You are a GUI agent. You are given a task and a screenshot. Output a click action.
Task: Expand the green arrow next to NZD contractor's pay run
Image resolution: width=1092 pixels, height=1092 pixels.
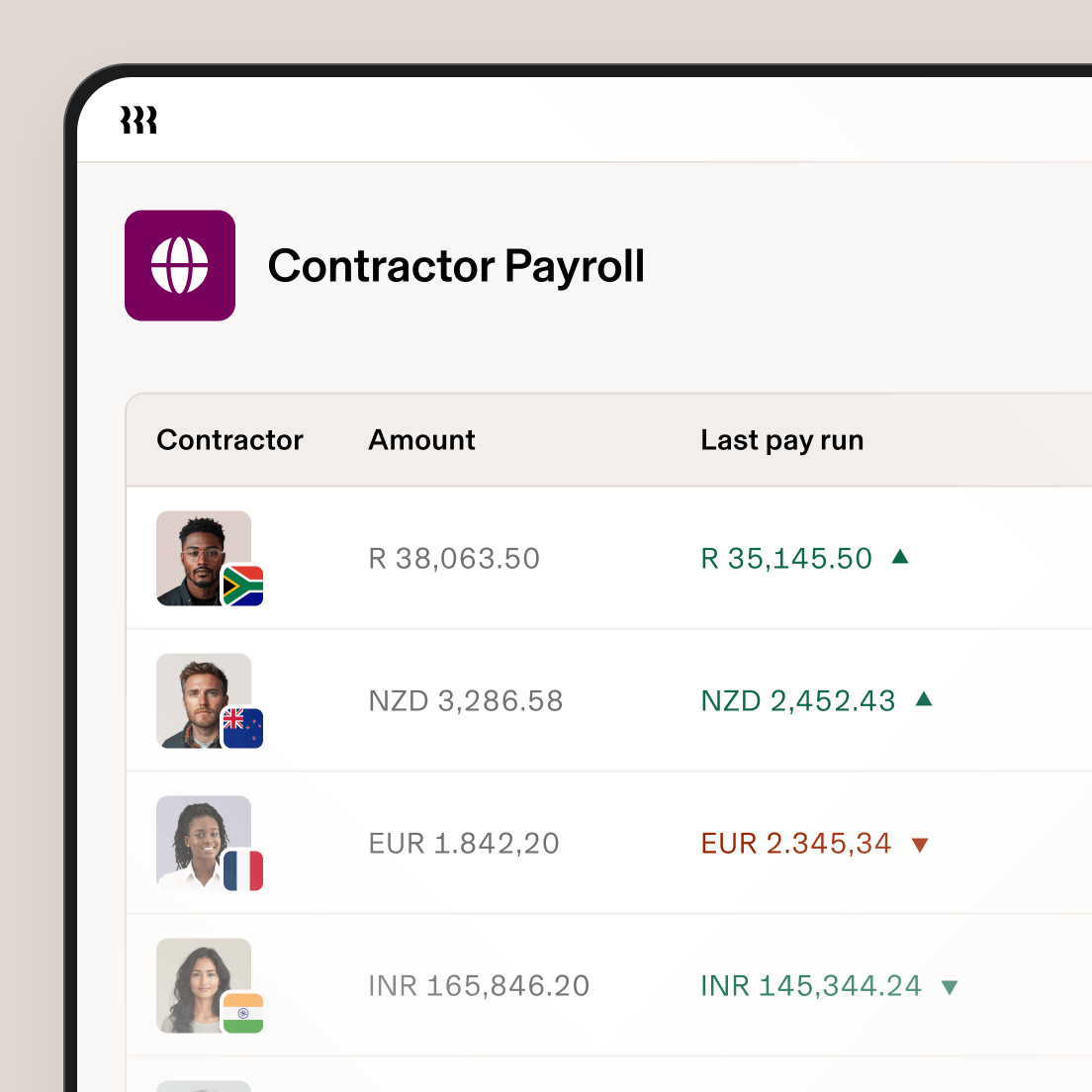[924, 699]
